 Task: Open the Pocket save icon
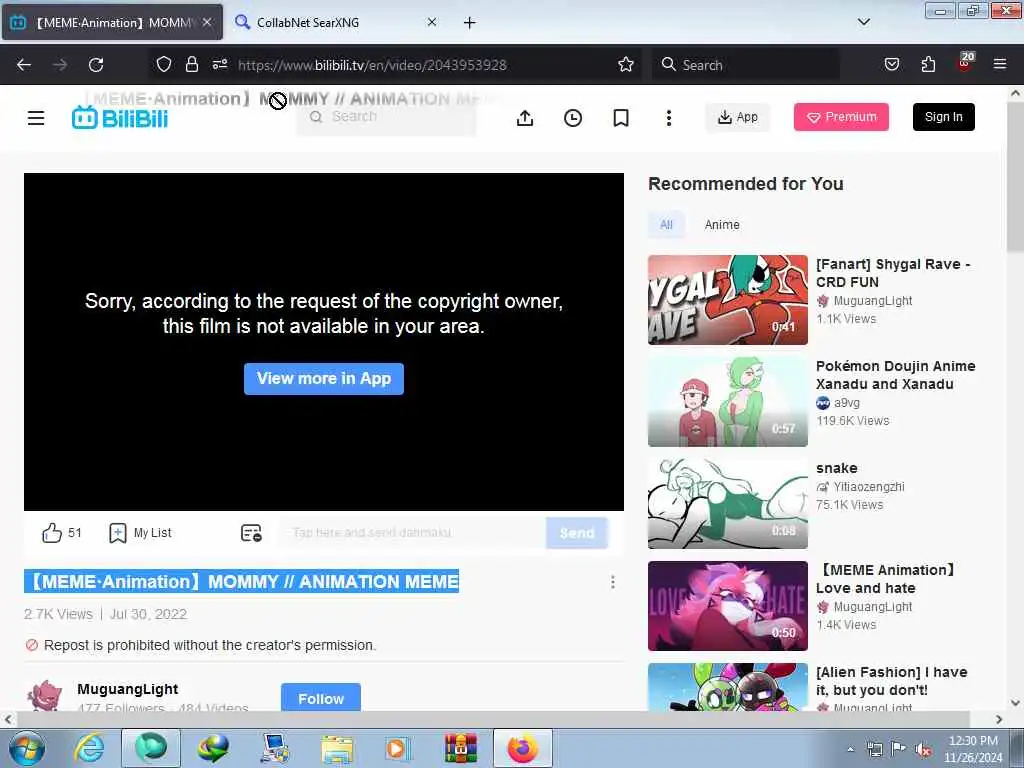891,64
